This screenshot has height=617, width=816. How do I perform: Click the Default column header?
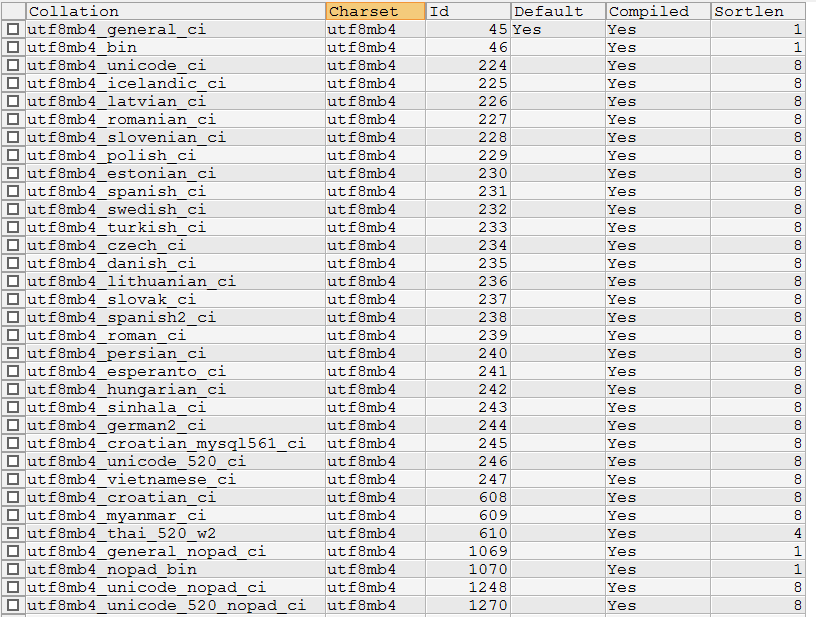(557, 11)
